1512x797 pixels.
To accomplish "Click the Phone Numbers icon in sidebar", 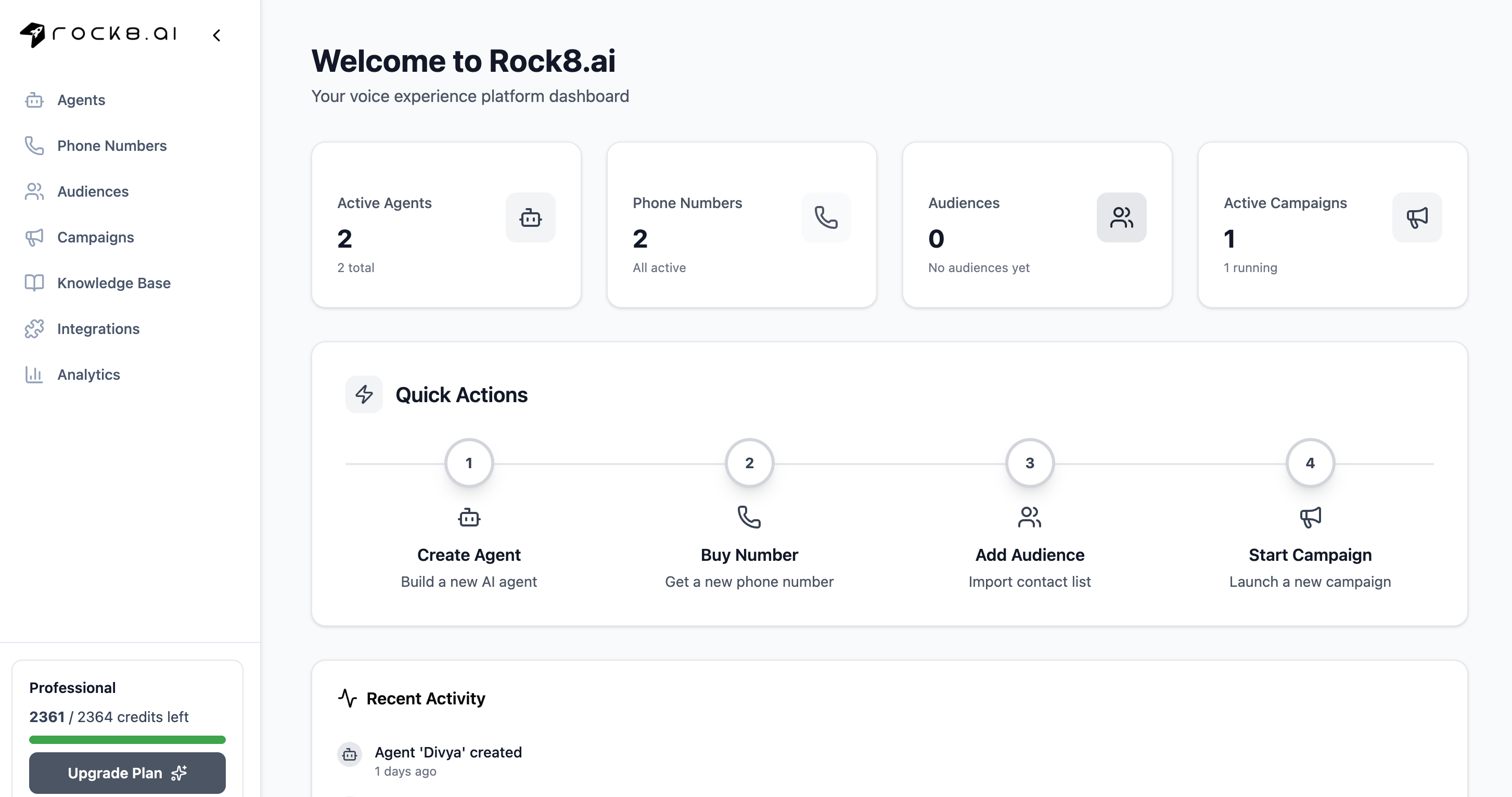I will [34, 146].
